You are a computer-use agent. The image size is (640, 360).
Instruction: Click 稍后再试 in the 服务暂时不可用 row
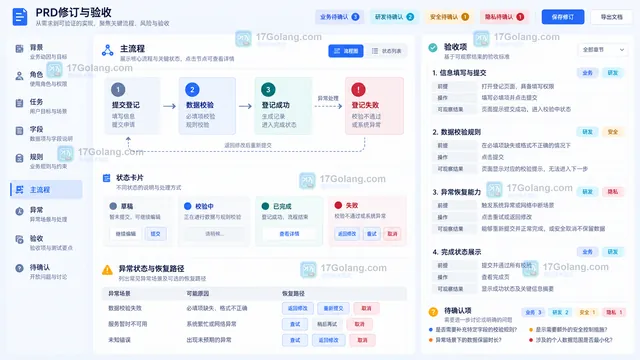click(x=327, y=324)
